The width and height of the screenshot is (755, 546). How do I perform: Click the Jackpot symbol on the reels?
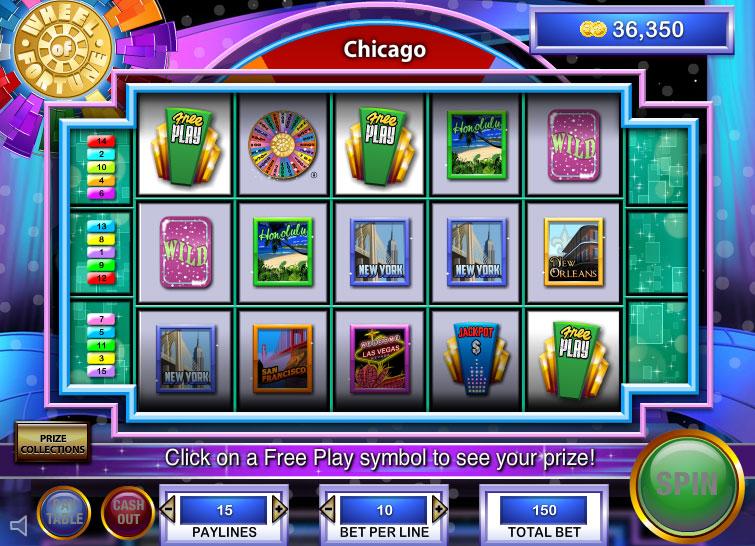pyautogui.click(x=476, y=360)
